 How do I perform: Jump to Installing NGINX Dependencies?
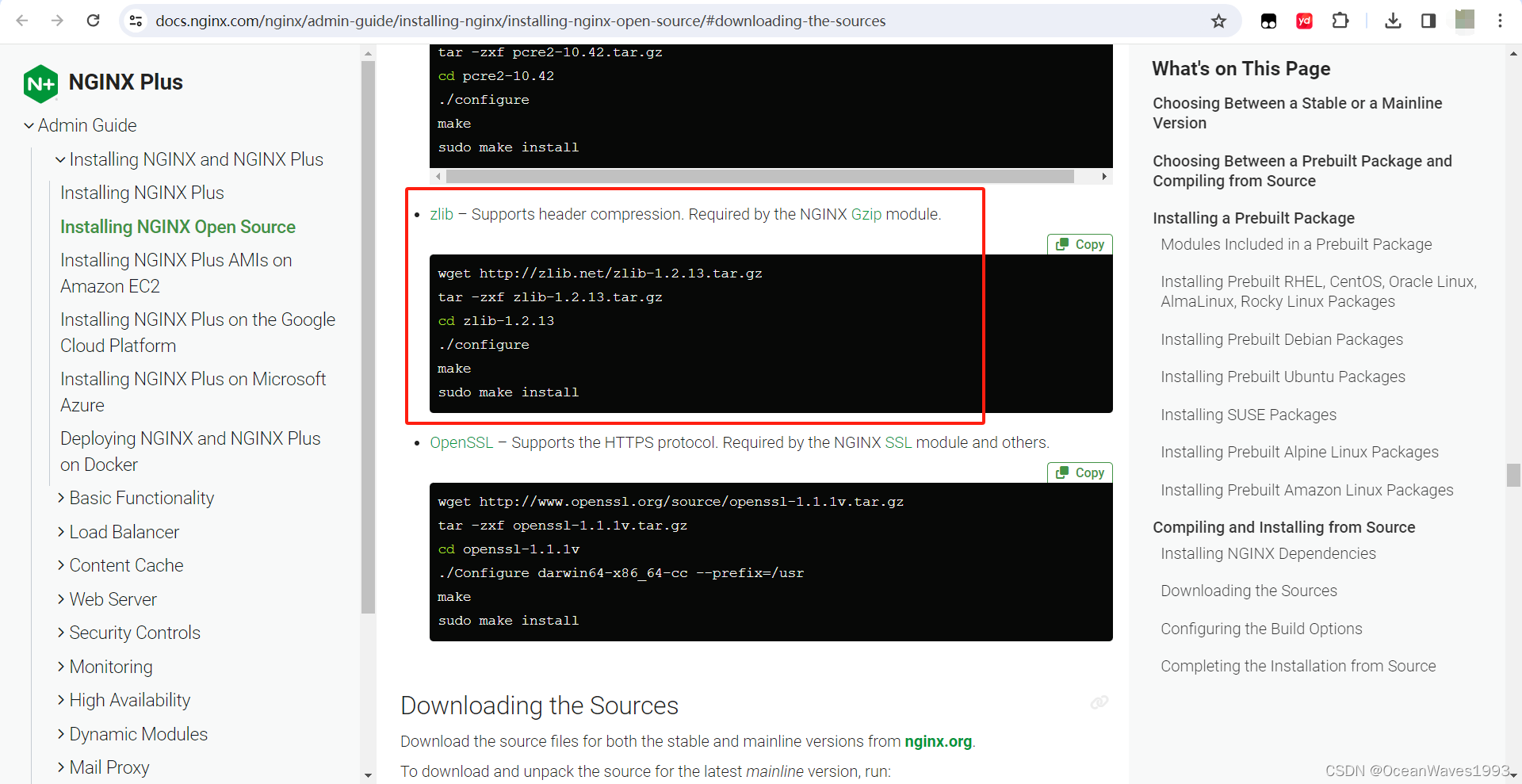coord(1268,553)
